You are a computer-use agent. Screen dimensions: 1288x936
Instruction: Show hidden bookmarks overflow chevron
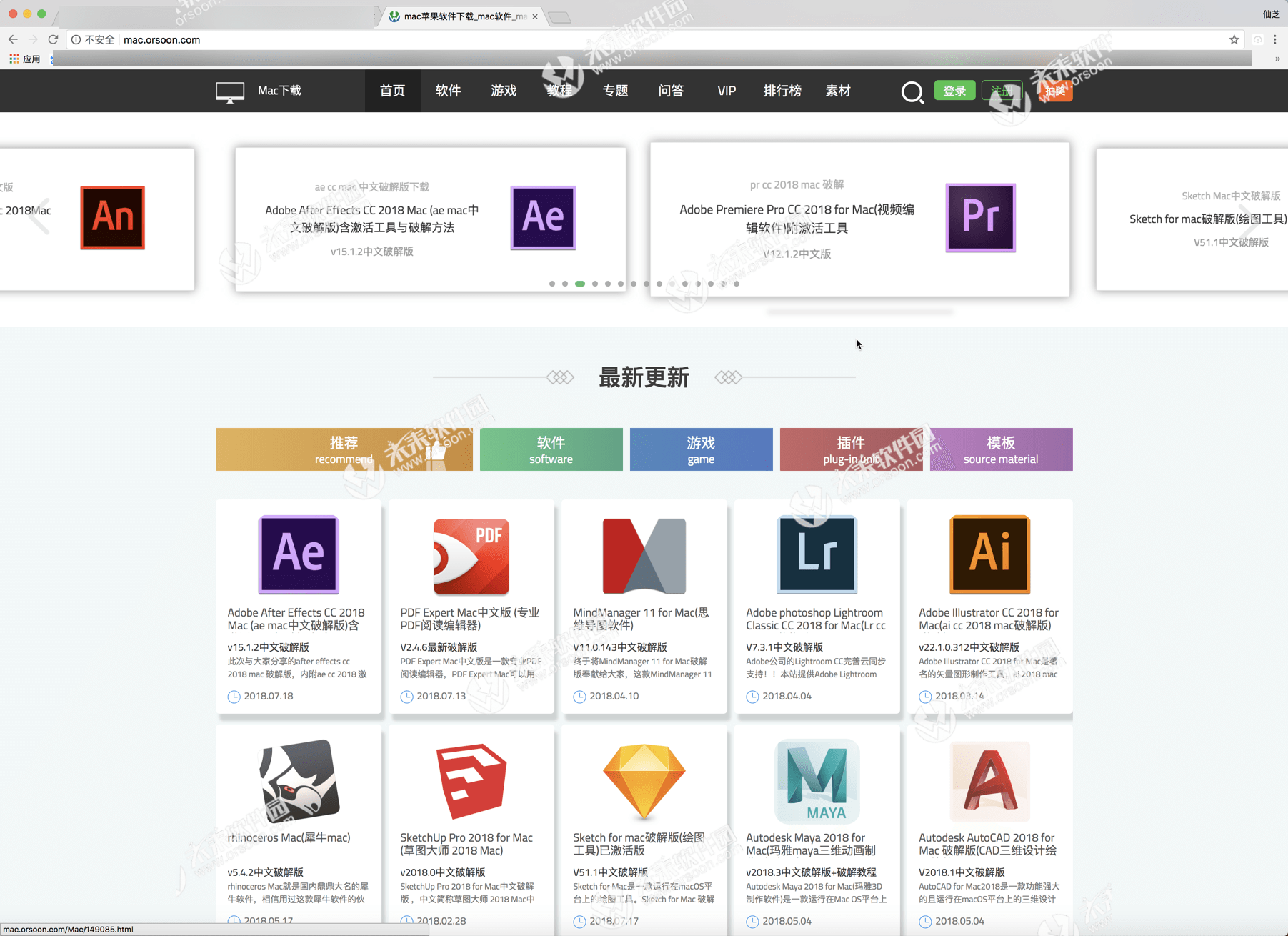(x=1277, y=59)
